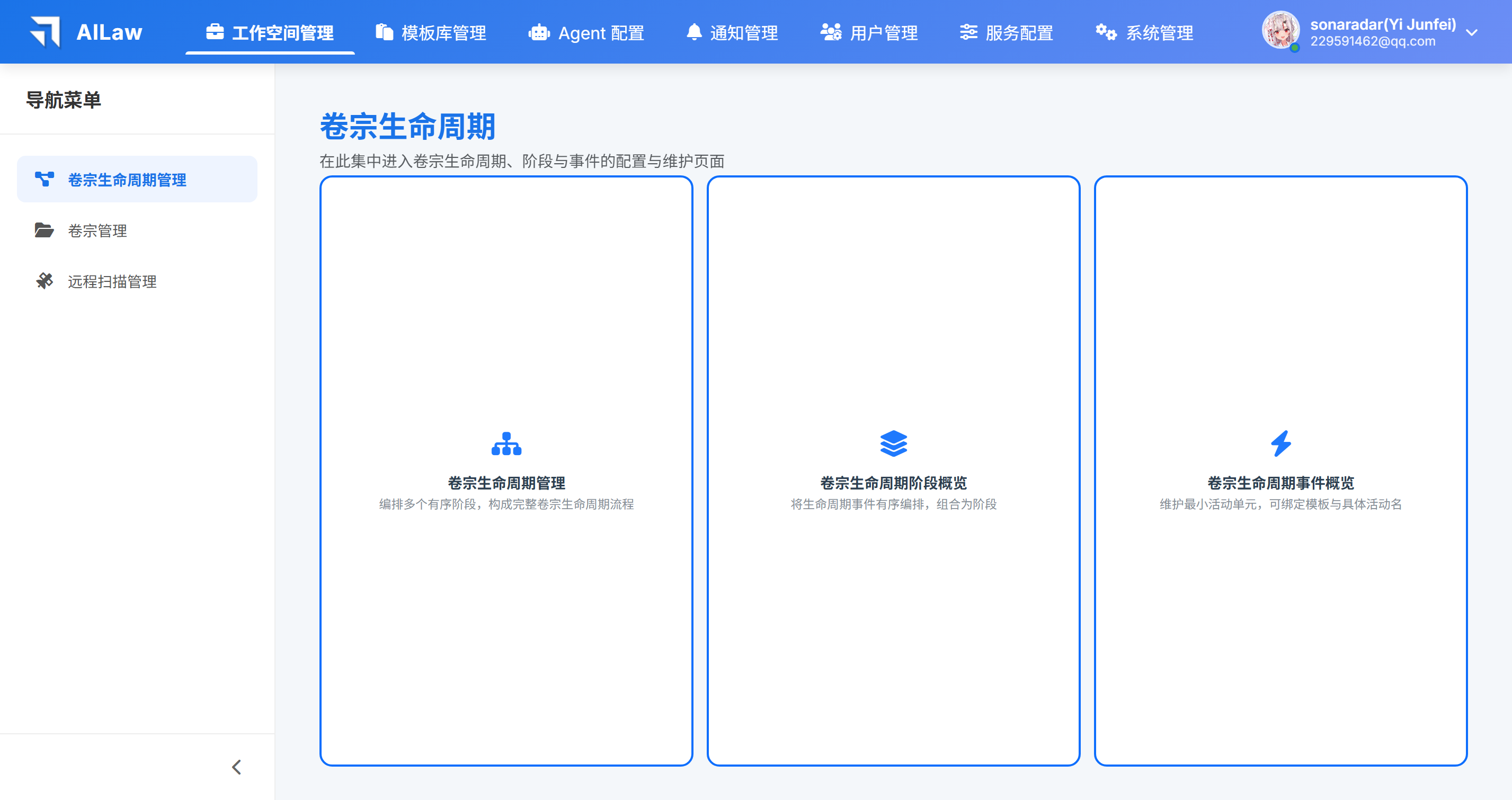The width and height of the screenshot is (1512, 800).
Task: Expand the user account dropdown chevron
Action: point(1472,33)
